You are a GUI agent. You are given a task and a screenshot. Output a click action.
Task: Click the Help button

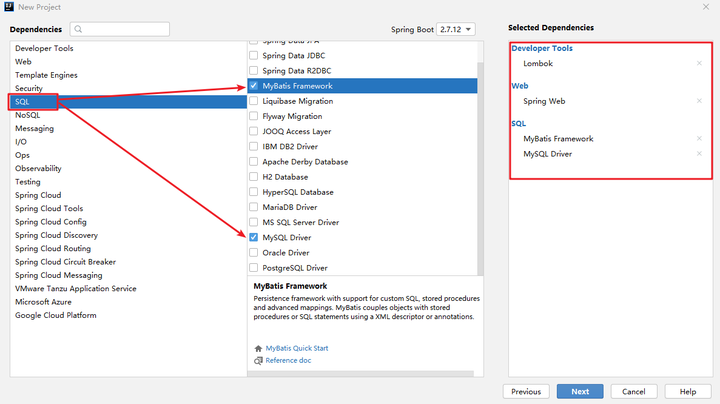688,392
